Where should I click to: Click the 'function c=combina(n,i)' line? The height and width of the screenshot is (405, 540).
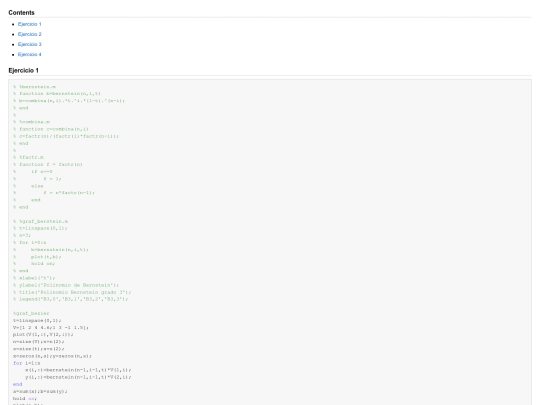pos(51,129)
